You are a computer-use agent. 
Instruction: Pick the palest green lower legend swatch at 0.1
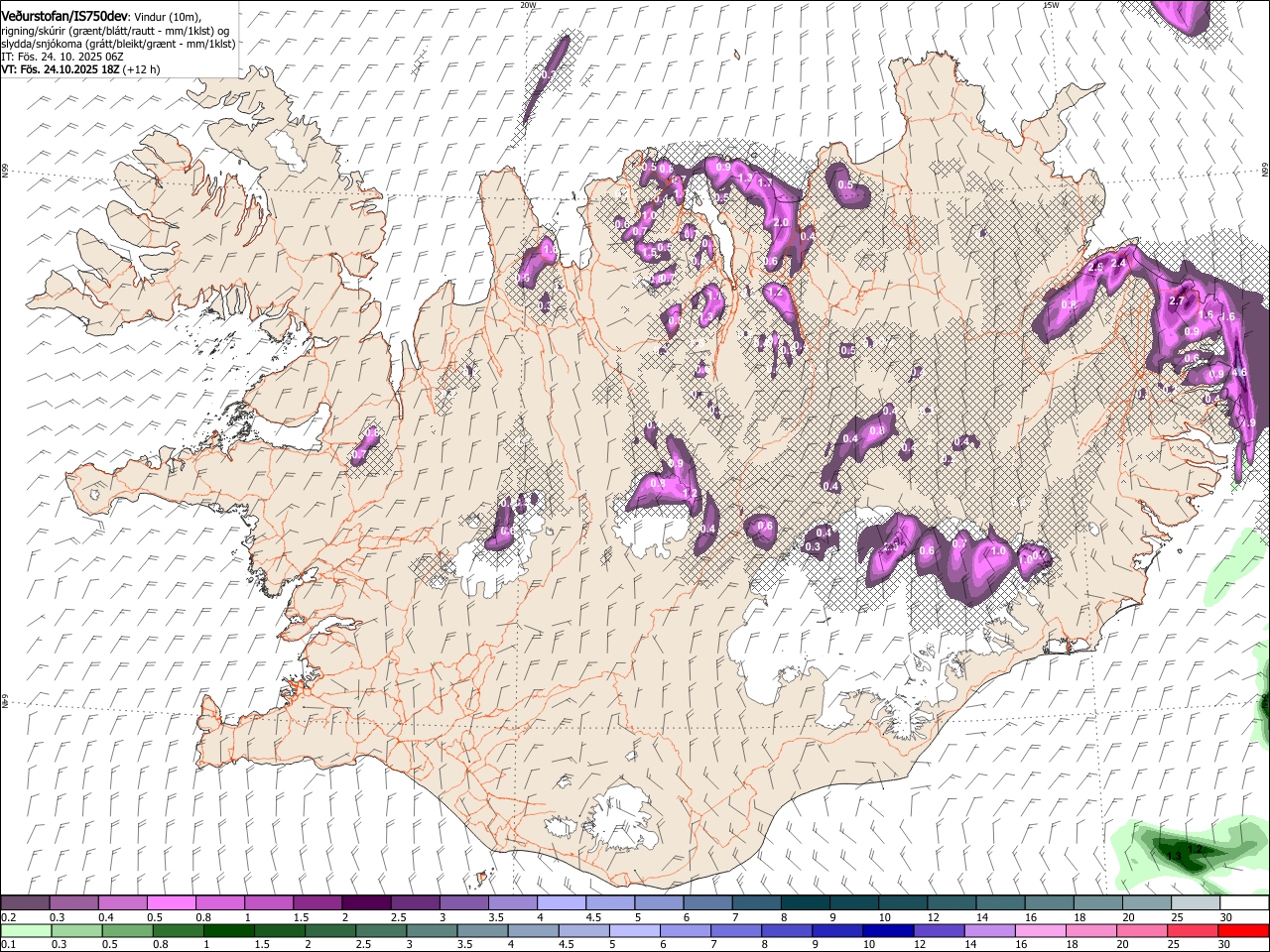25,930
